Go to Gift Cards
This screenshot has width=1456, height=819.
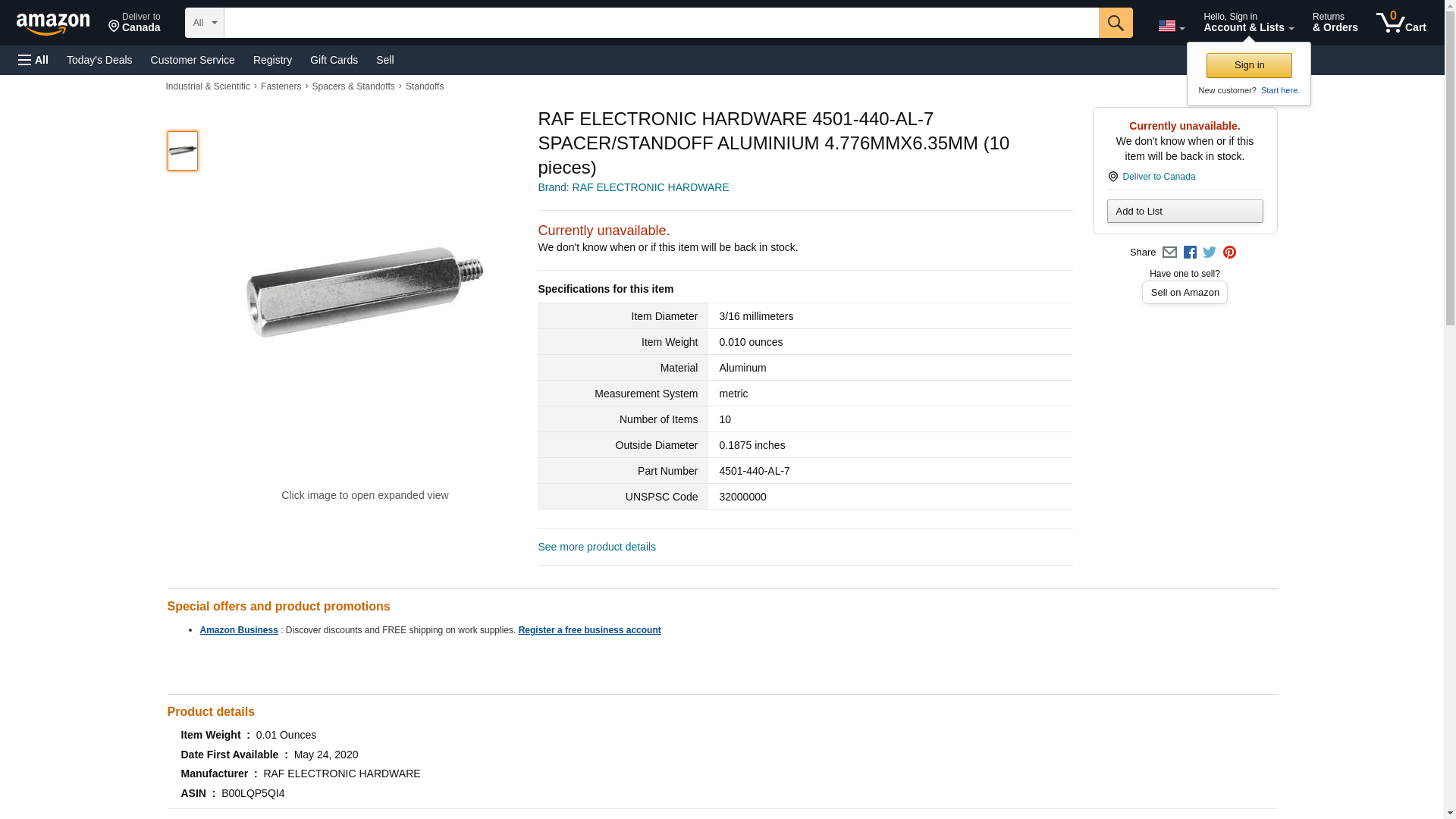tap(334, 60)
